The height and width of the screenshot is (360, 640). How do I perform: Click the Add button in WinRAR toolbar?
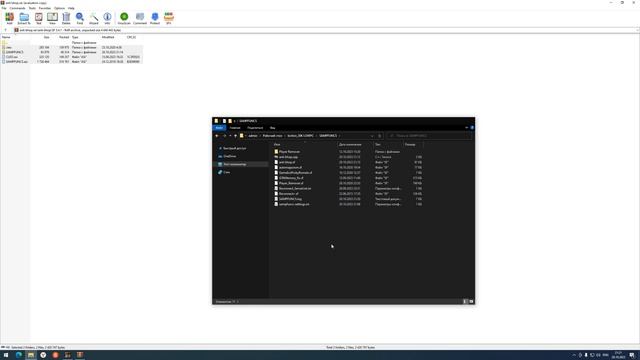point(9,18)
